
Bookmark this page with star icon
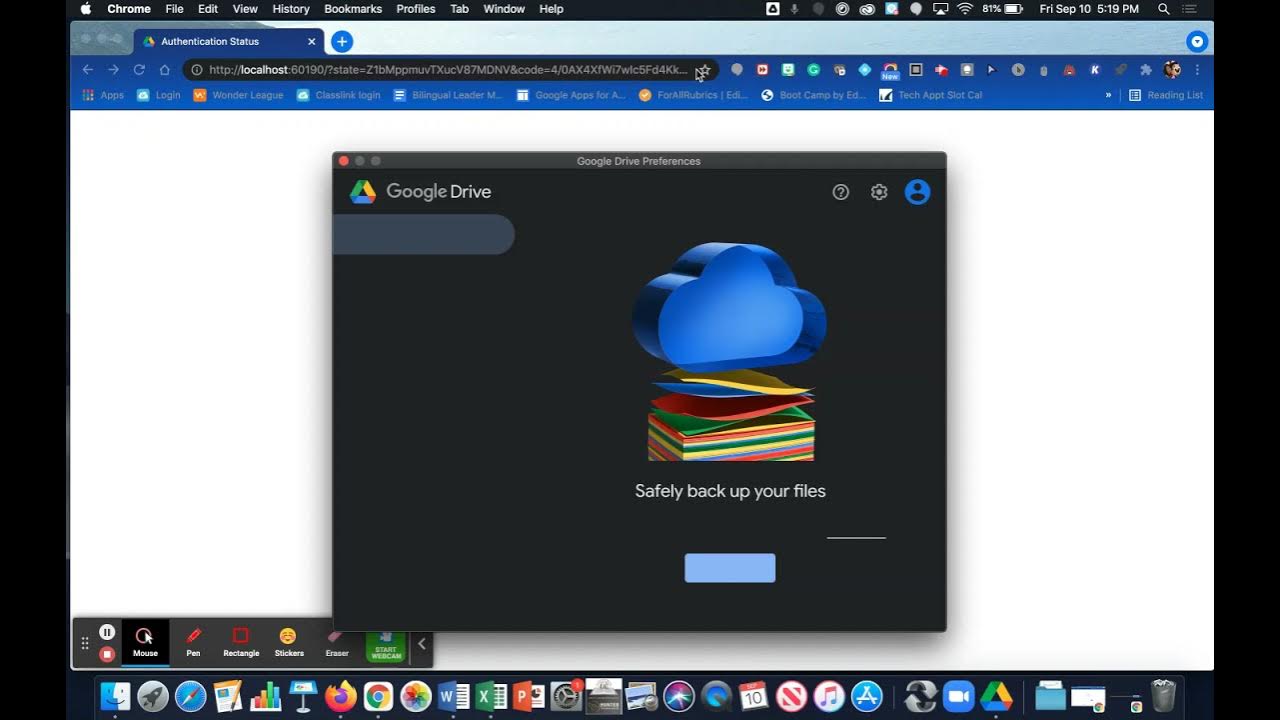704,70
